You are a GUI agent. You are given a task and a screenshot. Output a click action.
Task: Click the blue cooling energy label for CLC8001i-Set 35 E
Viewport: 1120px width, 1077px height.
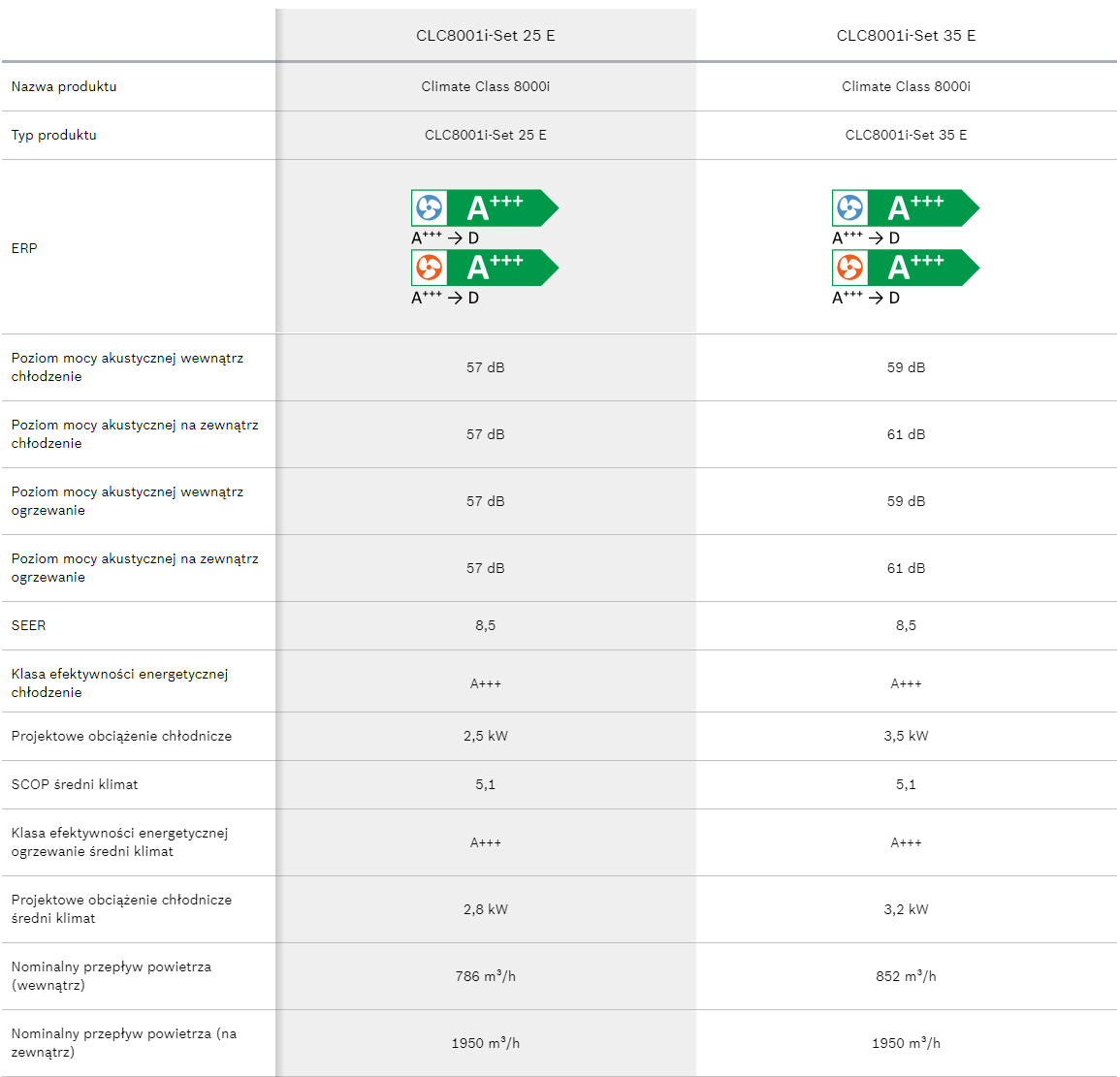(x=906, y=207)
